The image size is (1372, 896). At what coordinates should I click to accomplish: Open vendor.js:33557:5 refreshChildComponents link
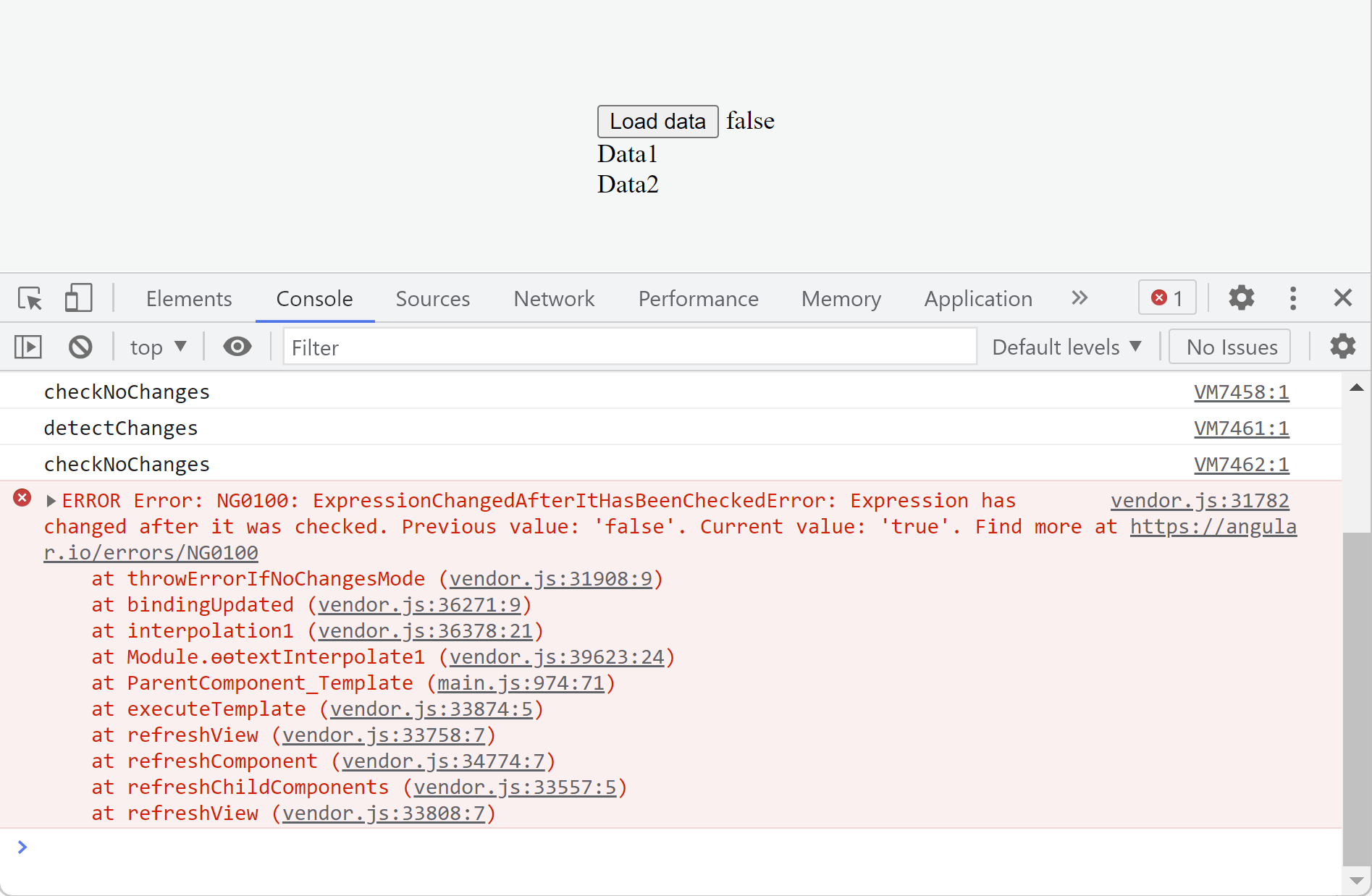(515, 787)
